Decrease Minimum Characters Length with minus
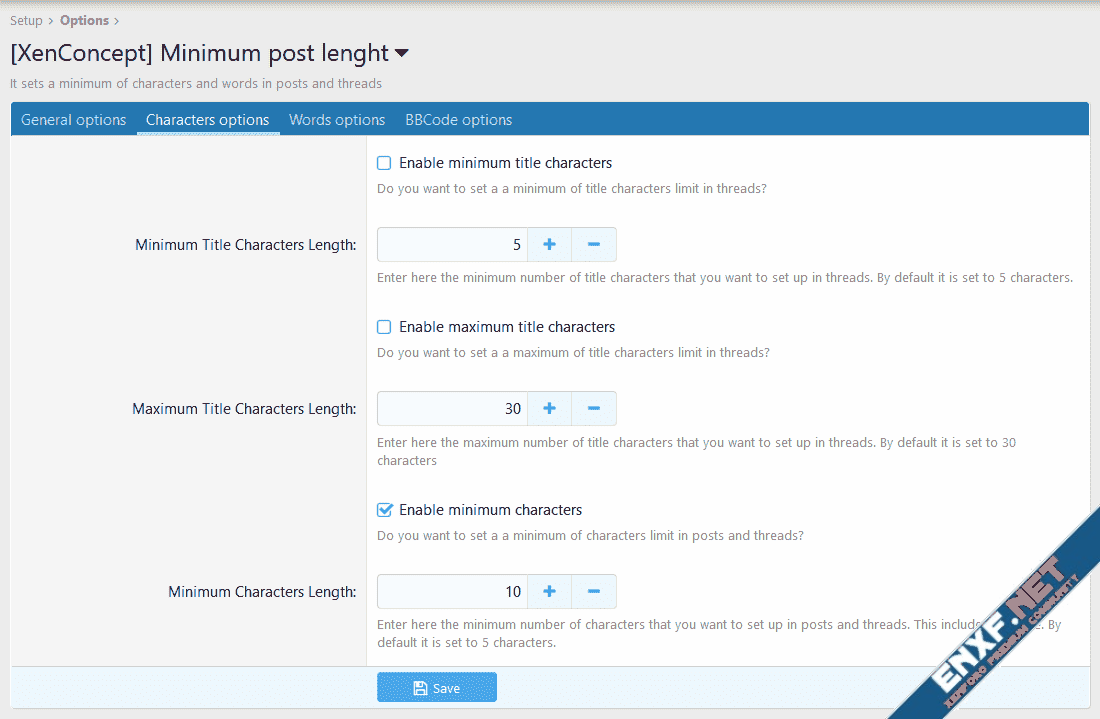Screen dimensions: 1100x719 tap(593, 591)
